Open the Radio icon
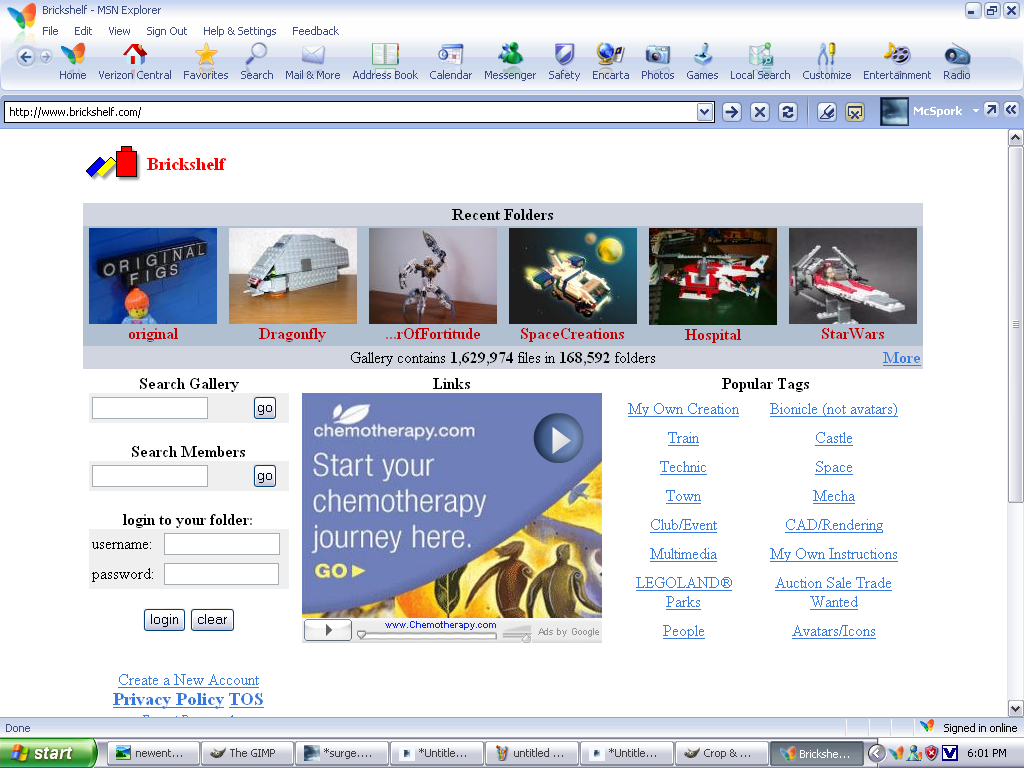This screenshot has width=1024, height=768. tap(957, 62)
